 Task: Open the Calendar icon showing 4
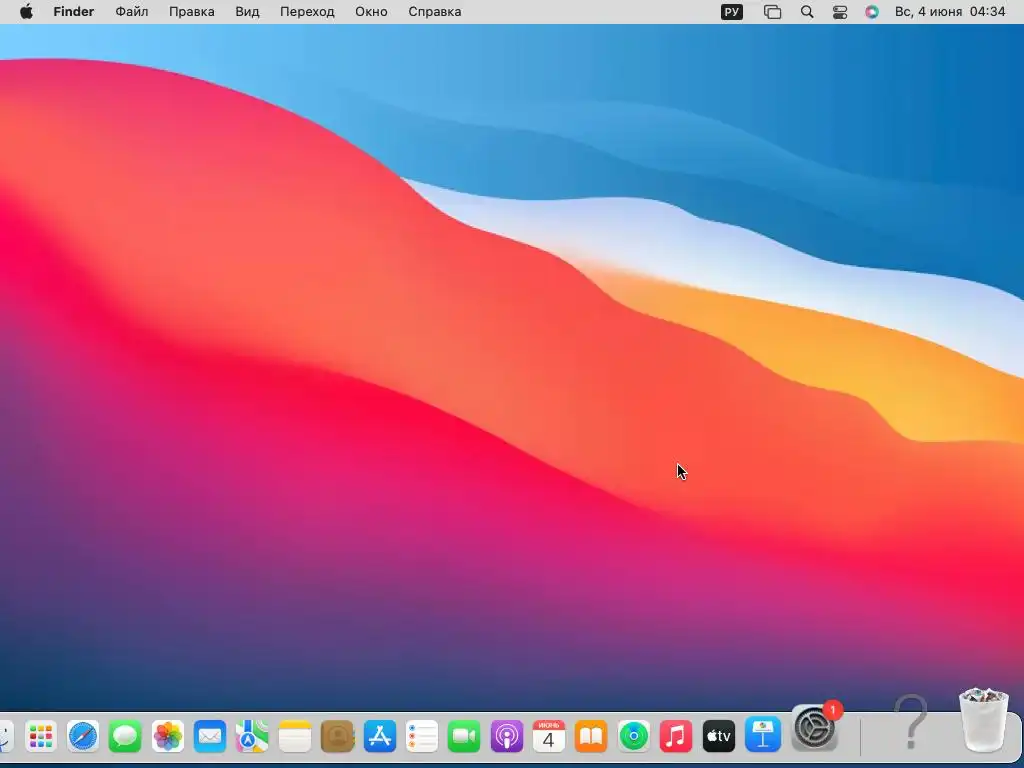click(x=549, y=737)
